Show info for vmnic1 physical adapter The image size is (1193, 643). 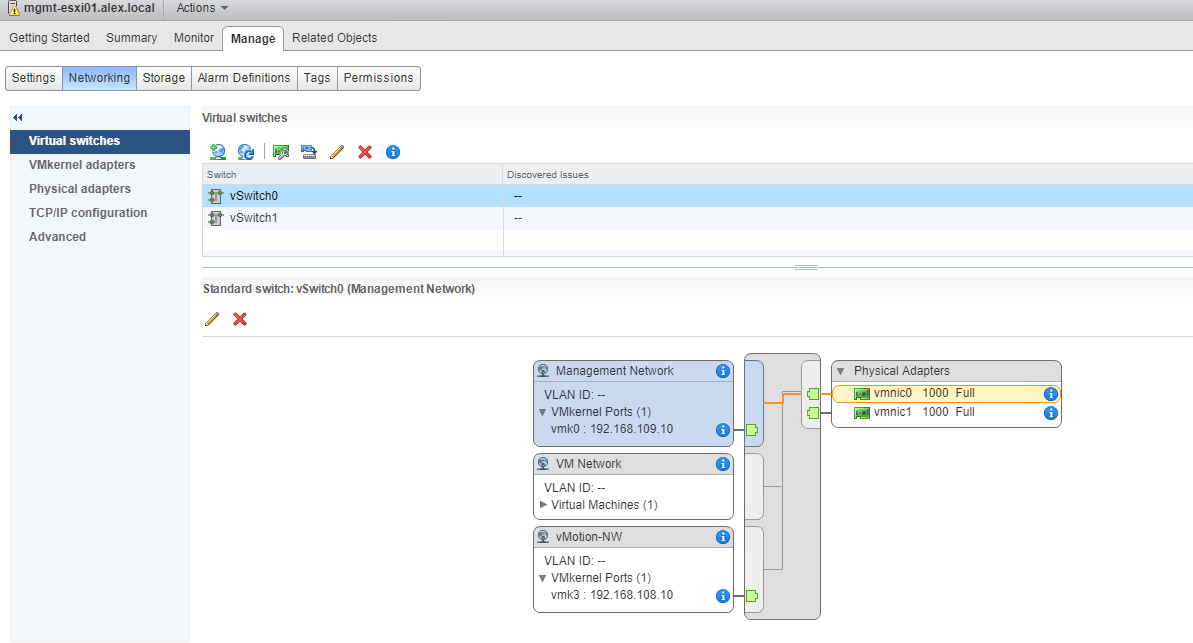(x=1051, y=413)
